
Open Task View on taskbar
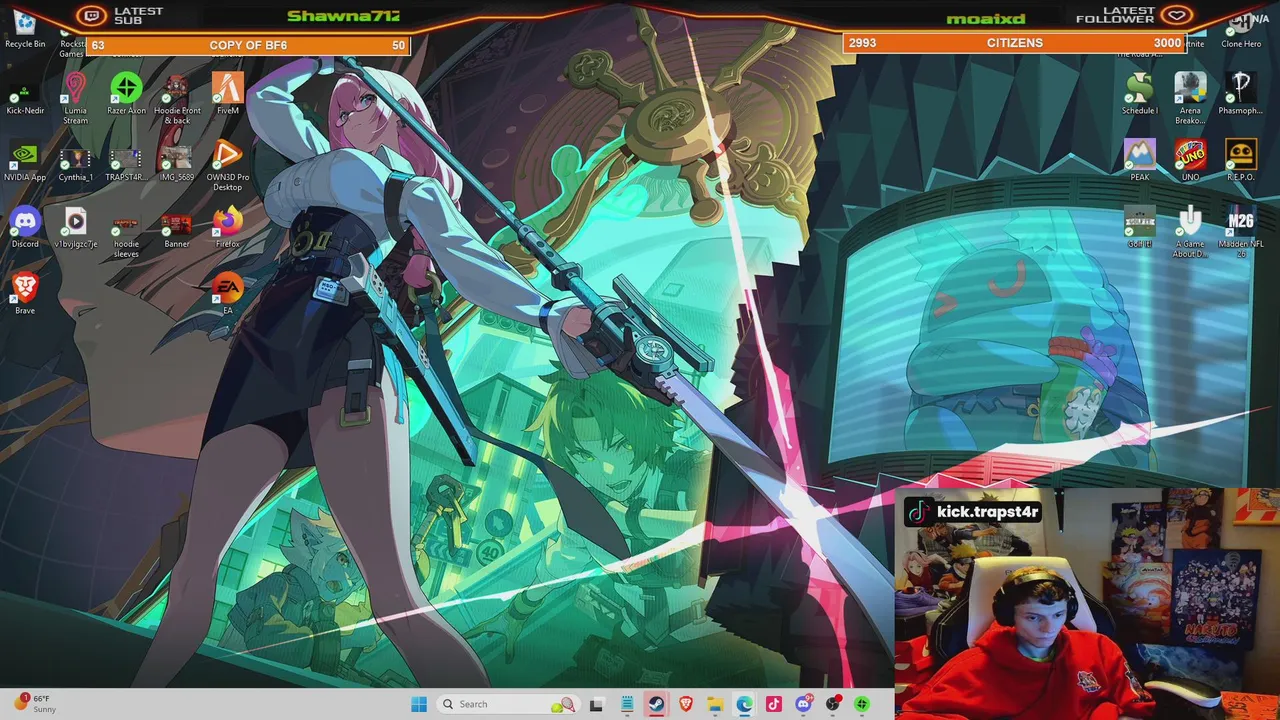(x=597, y=704)
